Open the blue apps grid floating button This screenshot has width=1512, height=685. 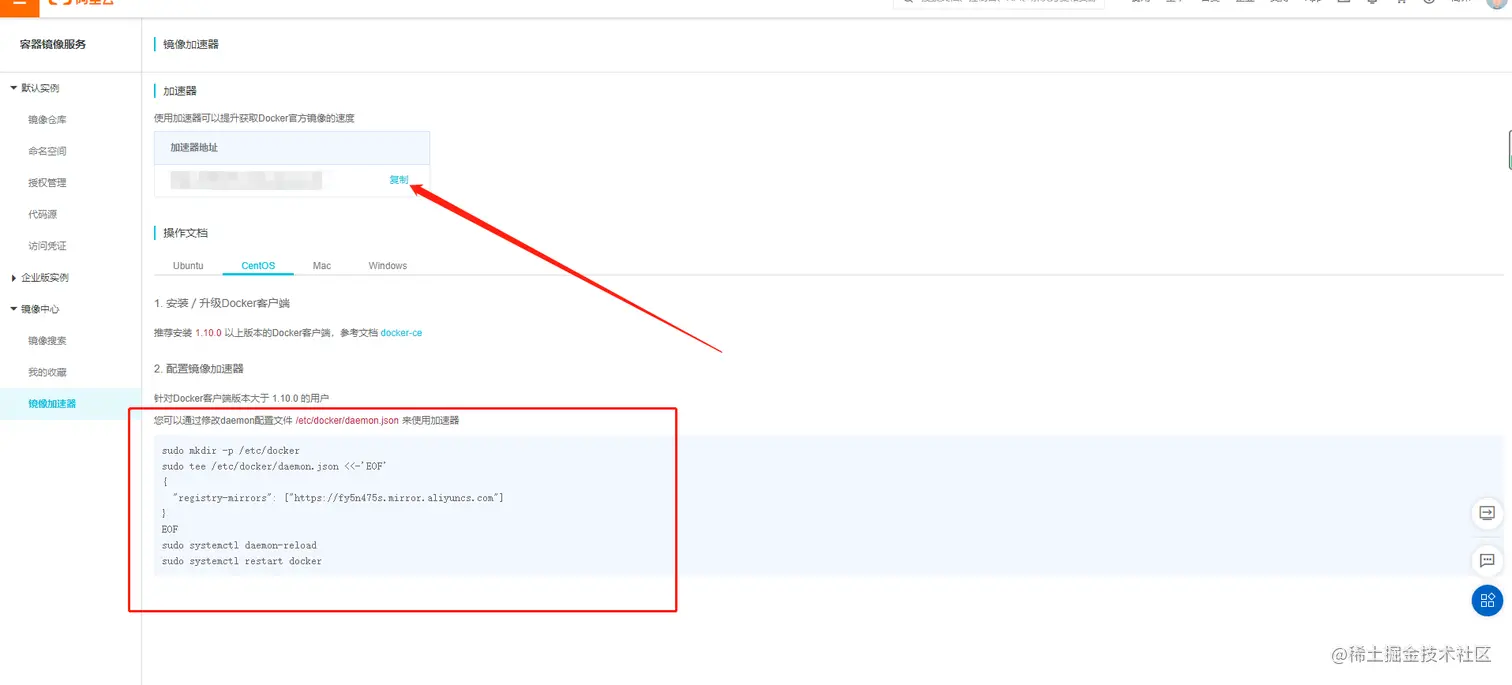[x=1487, y=600]
